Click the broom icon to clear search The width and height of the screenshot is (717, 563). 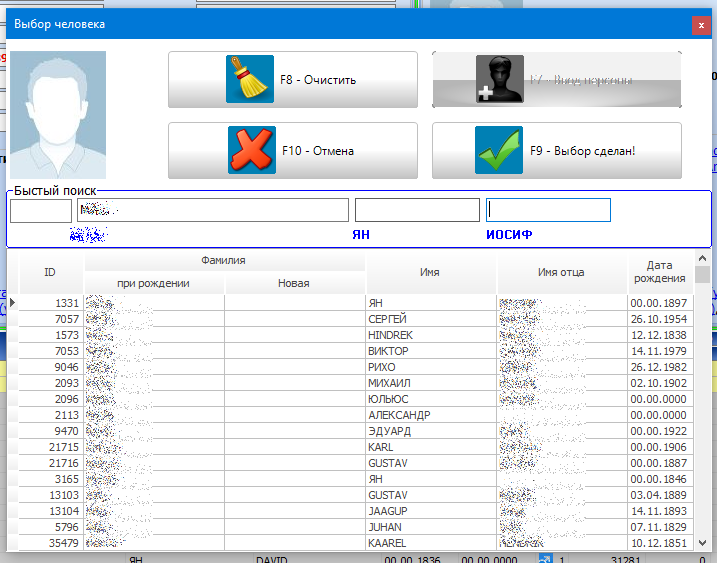coord(250,80)
